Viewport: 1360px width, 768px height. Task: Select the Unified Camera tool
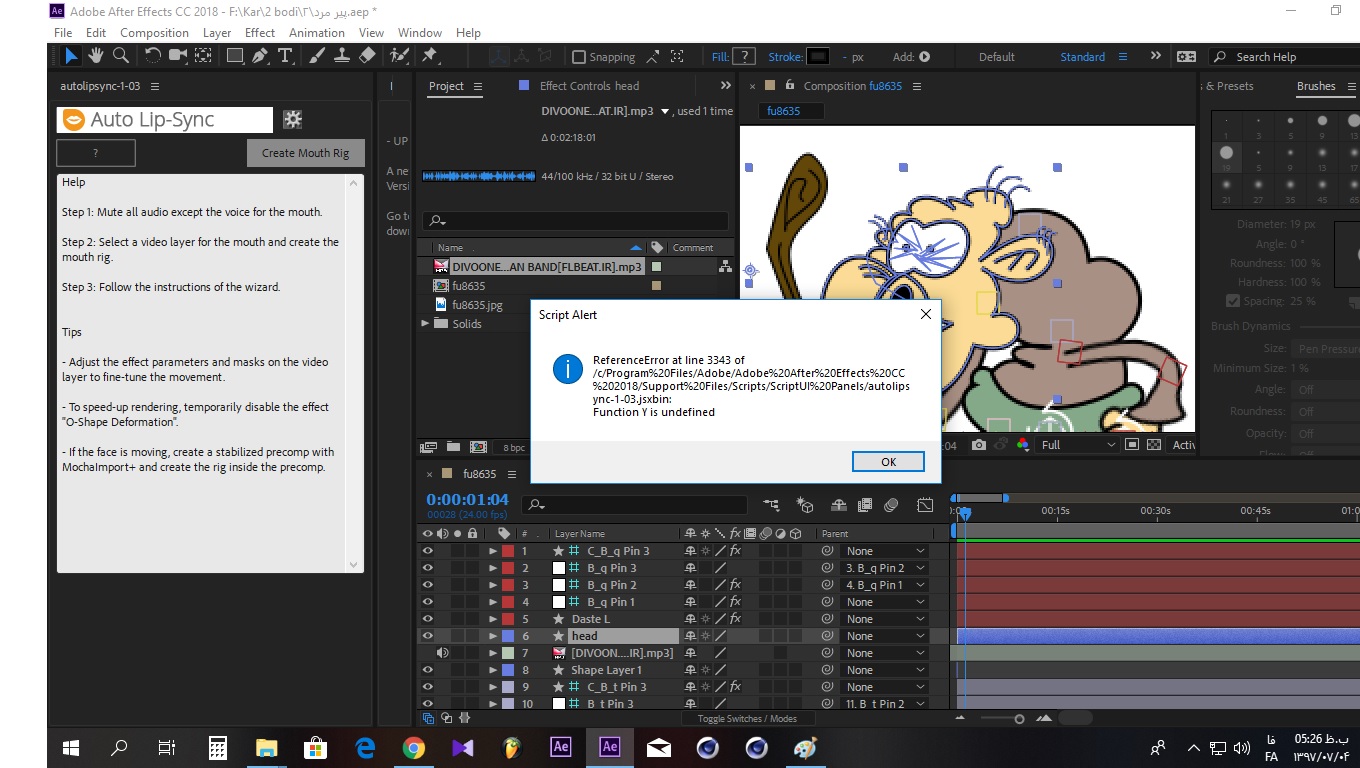click(177, 56)
